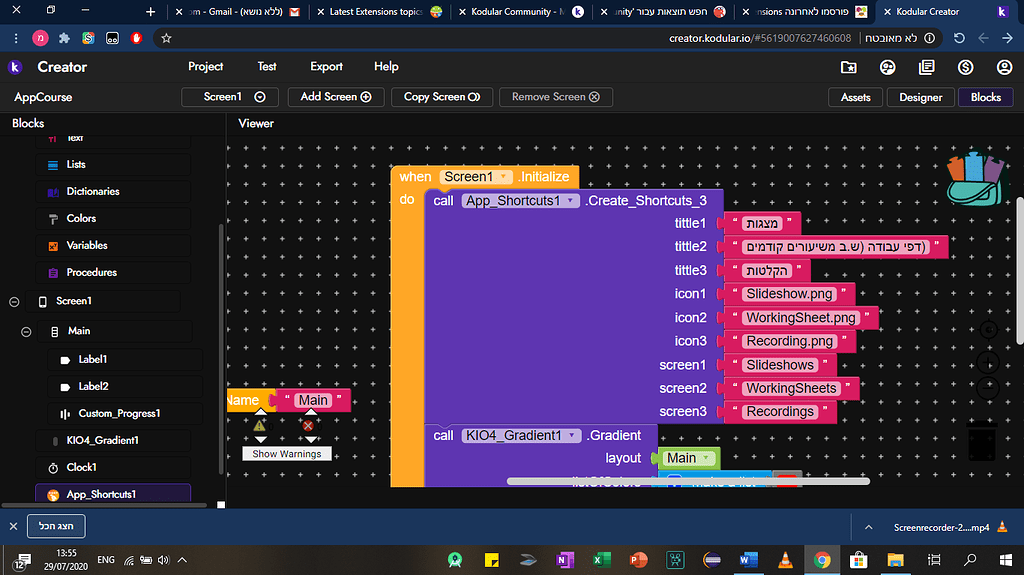
Task: Open the Project menu
Action: coord(205,67)
